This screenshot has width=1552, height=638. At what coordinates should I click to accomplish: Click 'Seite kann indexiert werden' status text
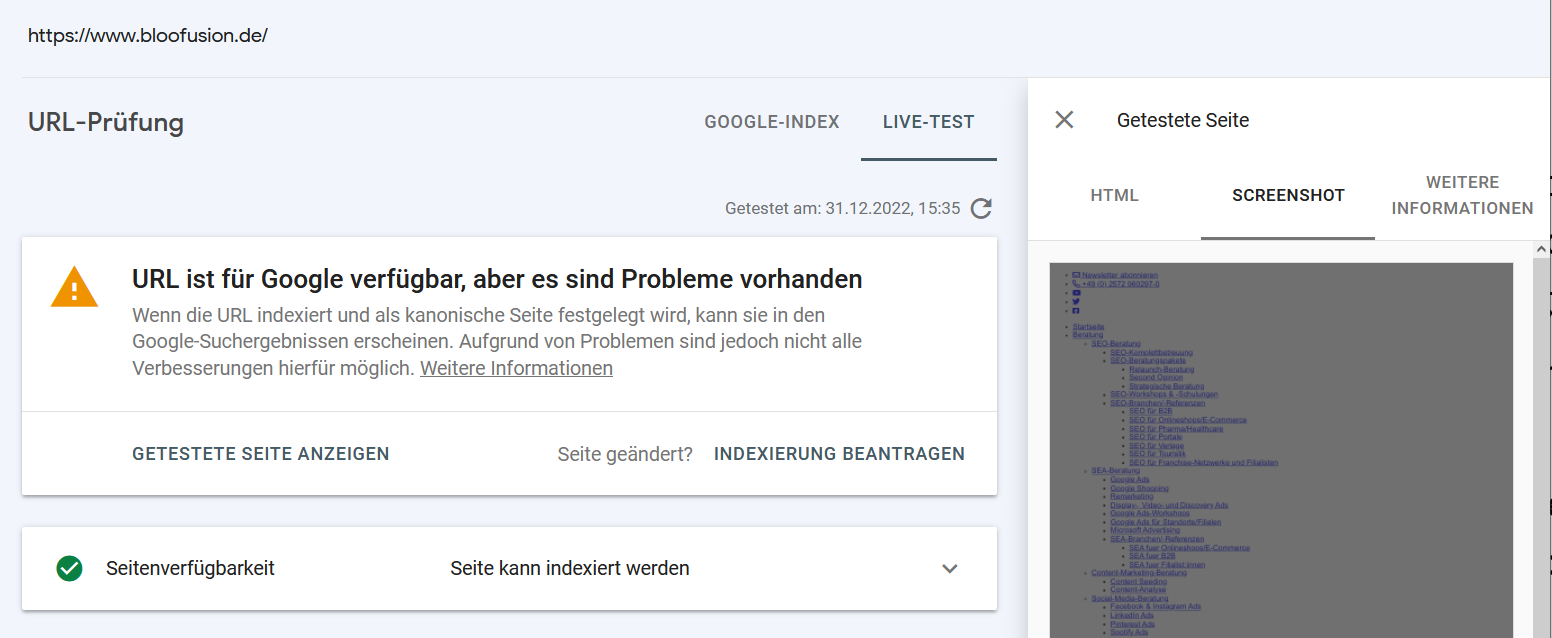tap(570, 568)
